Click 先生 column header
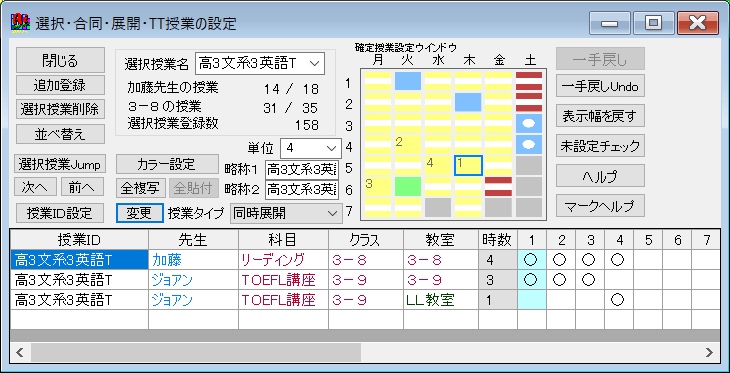The height and width of the screenshot is (373, 730). pyautogui.click(x=193, y=240)
